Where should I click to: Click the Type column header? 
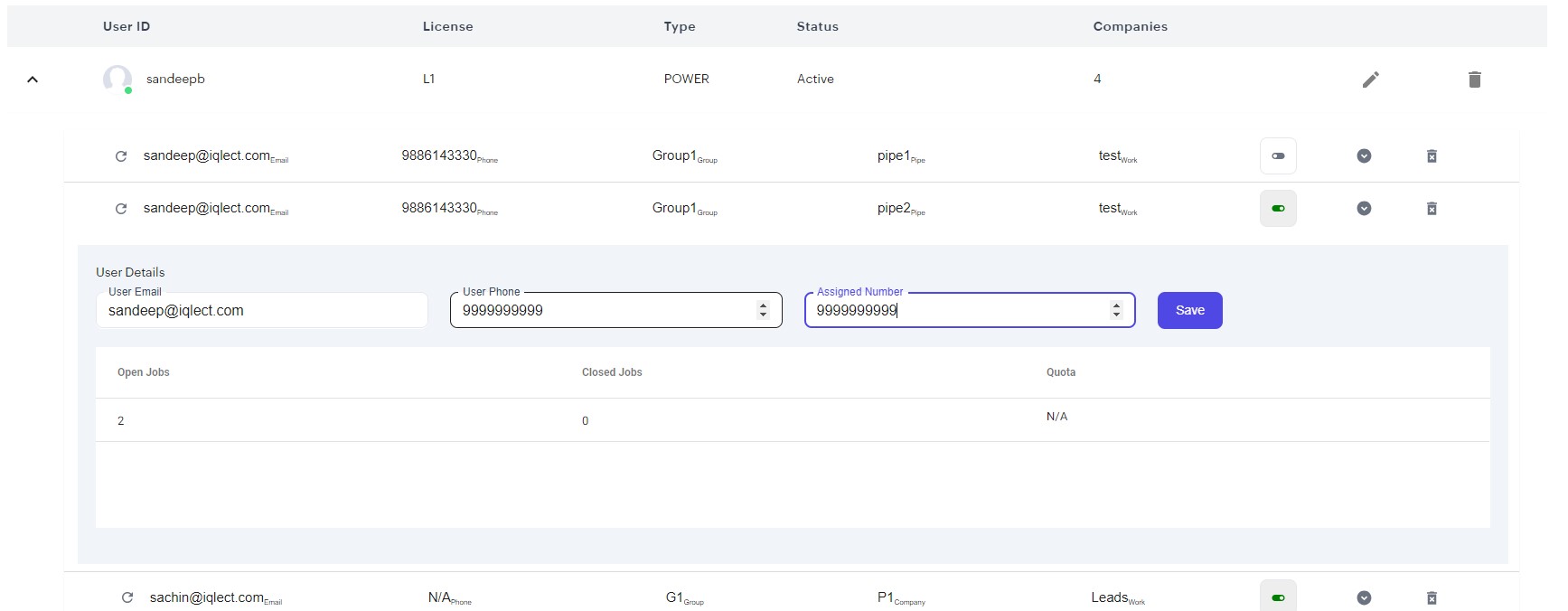click(x=680, y=26)
